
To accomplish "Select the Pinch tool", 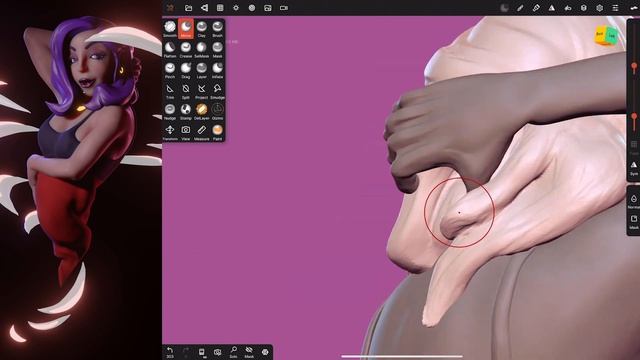I will tap(170, 70).
